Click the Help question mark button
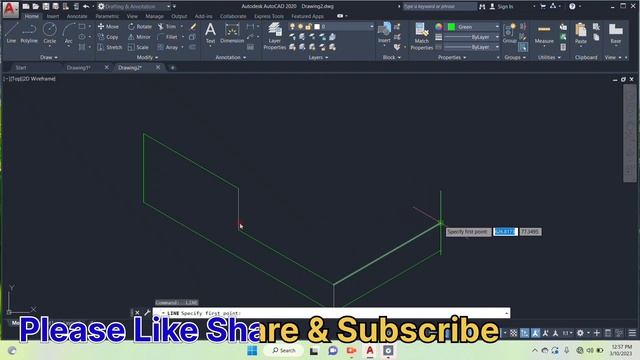 pyautogui.click(x=572, y=6)
